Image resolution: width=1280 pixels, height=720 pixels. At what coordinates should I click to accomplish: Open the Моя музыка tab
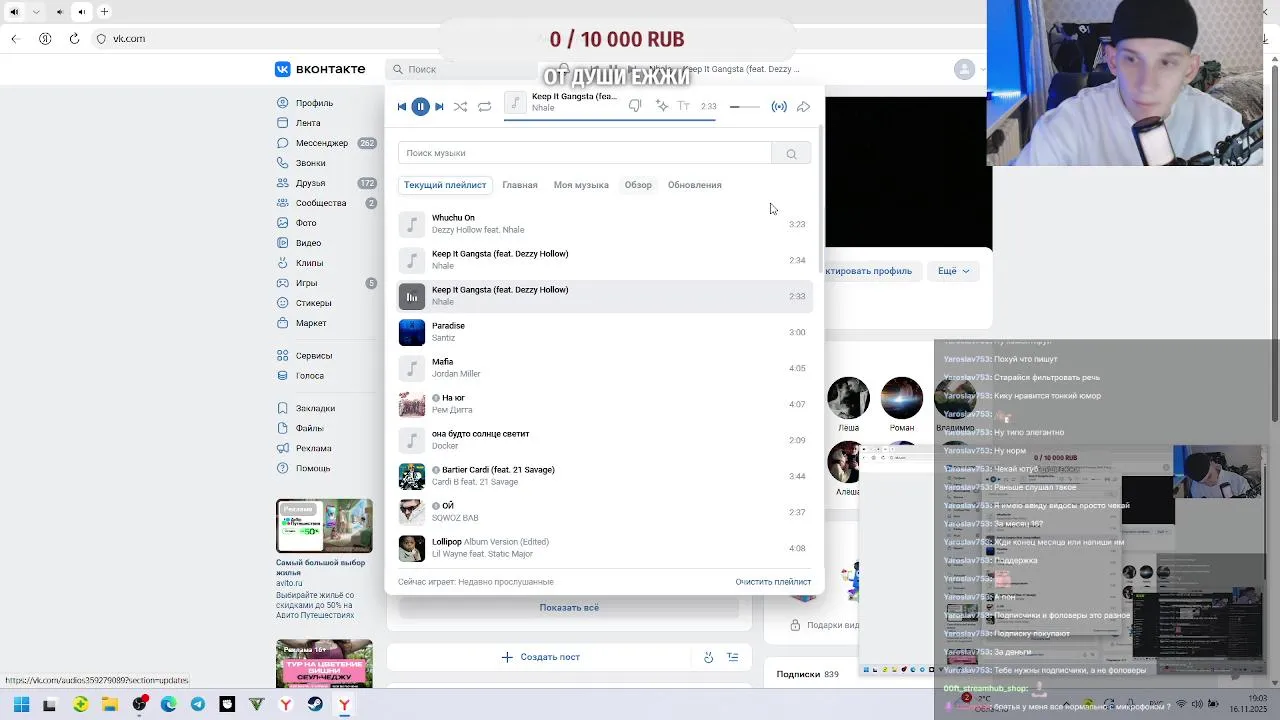[581, 185]
